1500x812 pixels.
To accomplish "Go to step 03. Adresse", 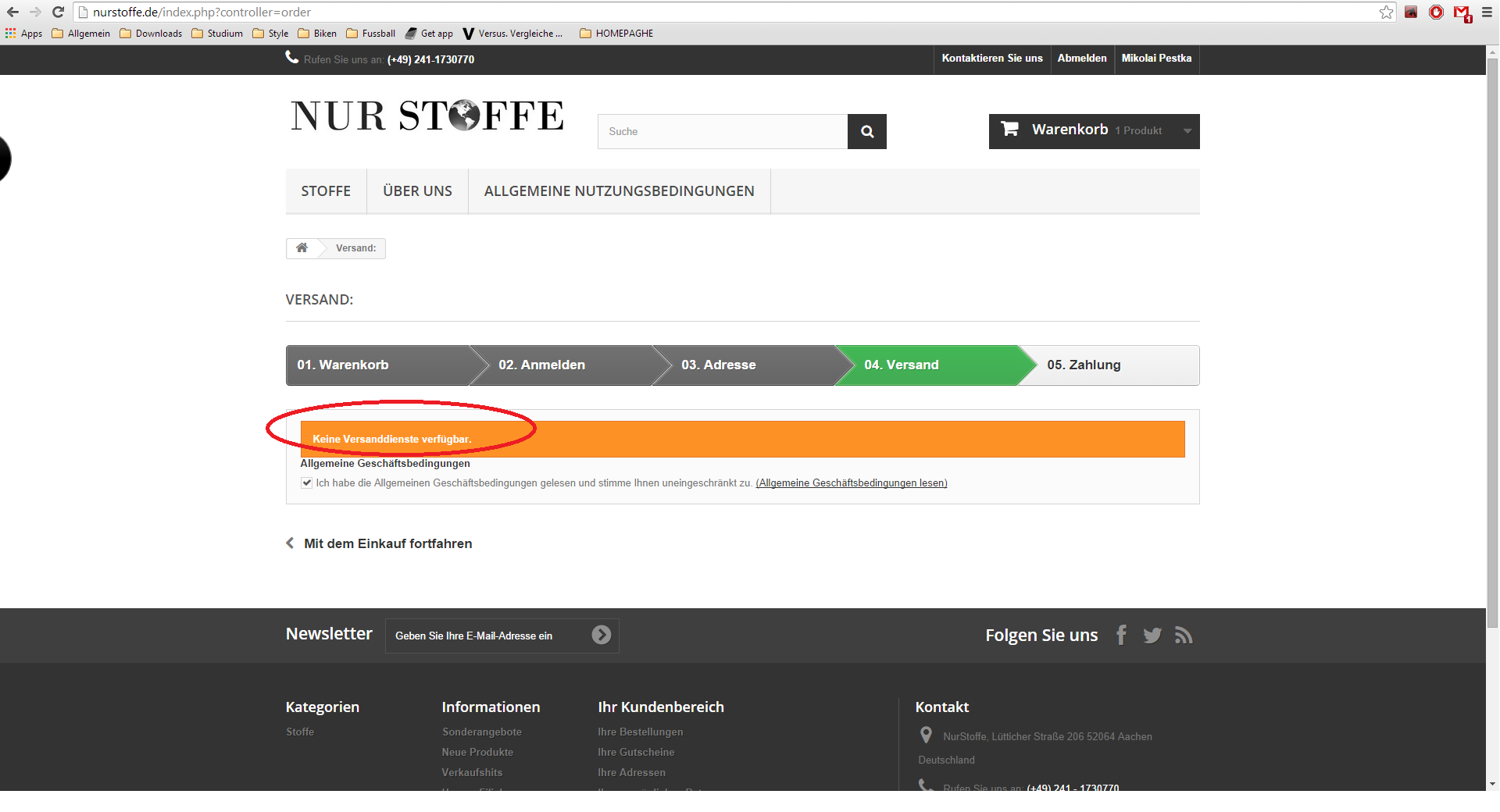I will [744, 365].
